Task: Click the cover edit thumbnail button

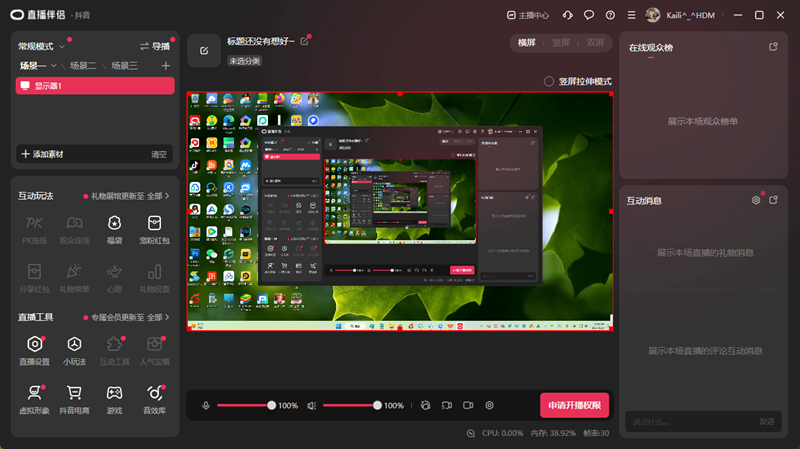Action: (x=204, y=51)
